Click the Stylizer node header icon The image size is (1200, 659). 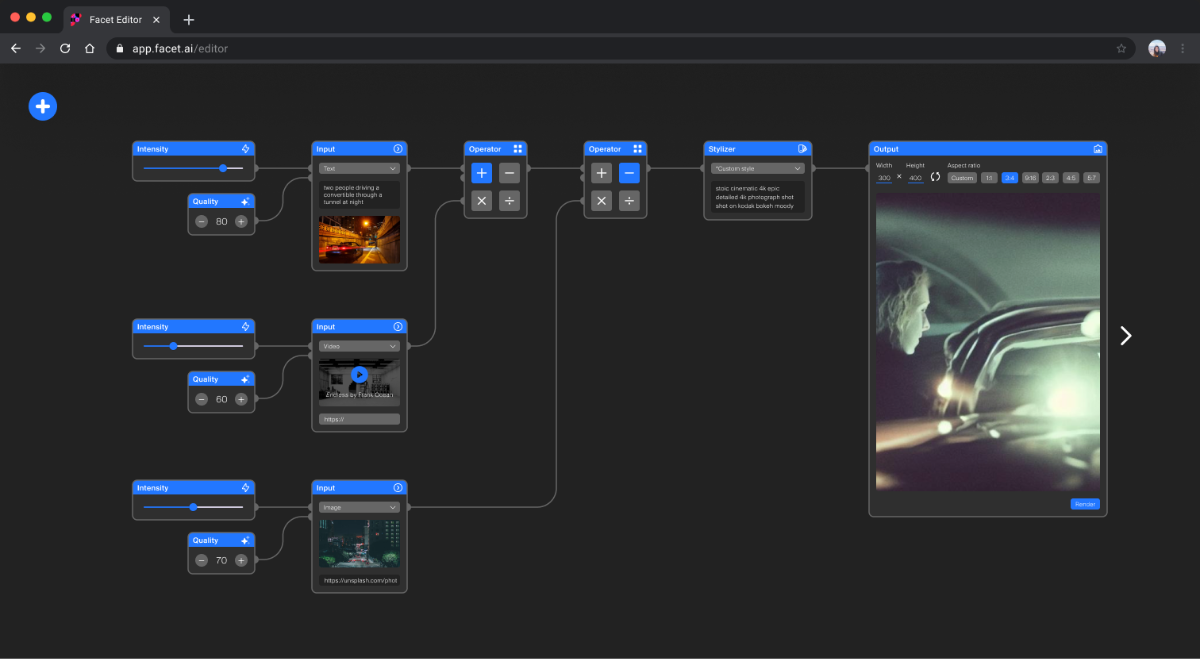pos(803,149)
